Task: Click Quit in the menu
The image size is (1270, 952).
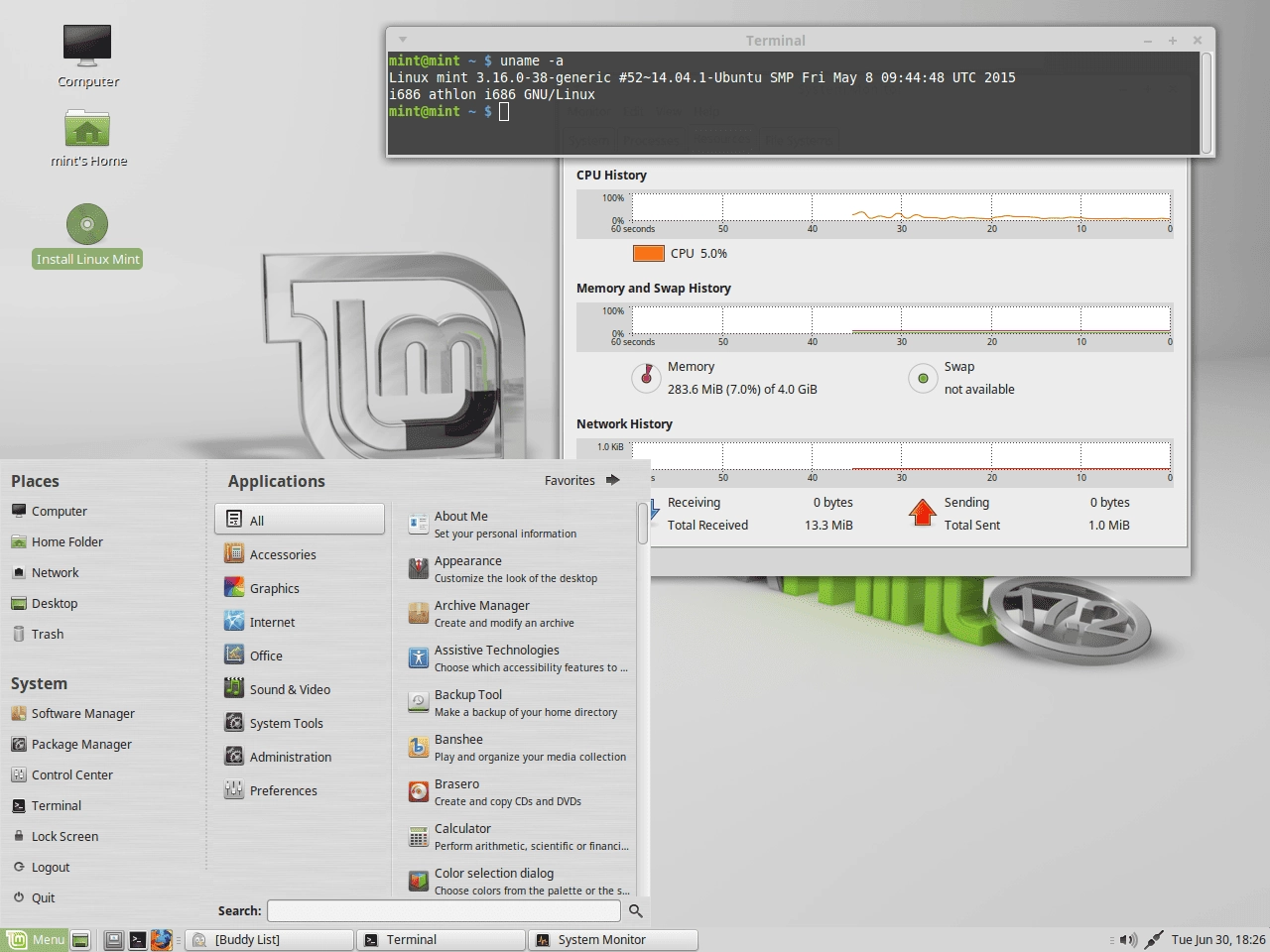Action: 34,897
